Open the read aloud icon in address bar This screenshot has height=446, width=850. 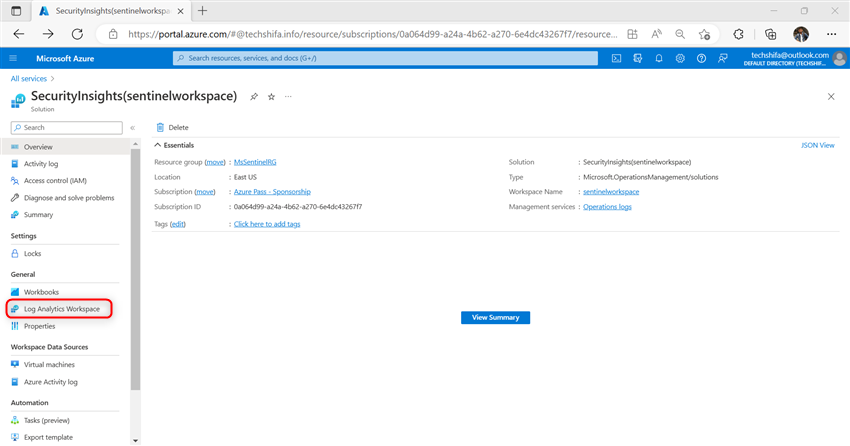pyautogui.click(x=656, y=34)
